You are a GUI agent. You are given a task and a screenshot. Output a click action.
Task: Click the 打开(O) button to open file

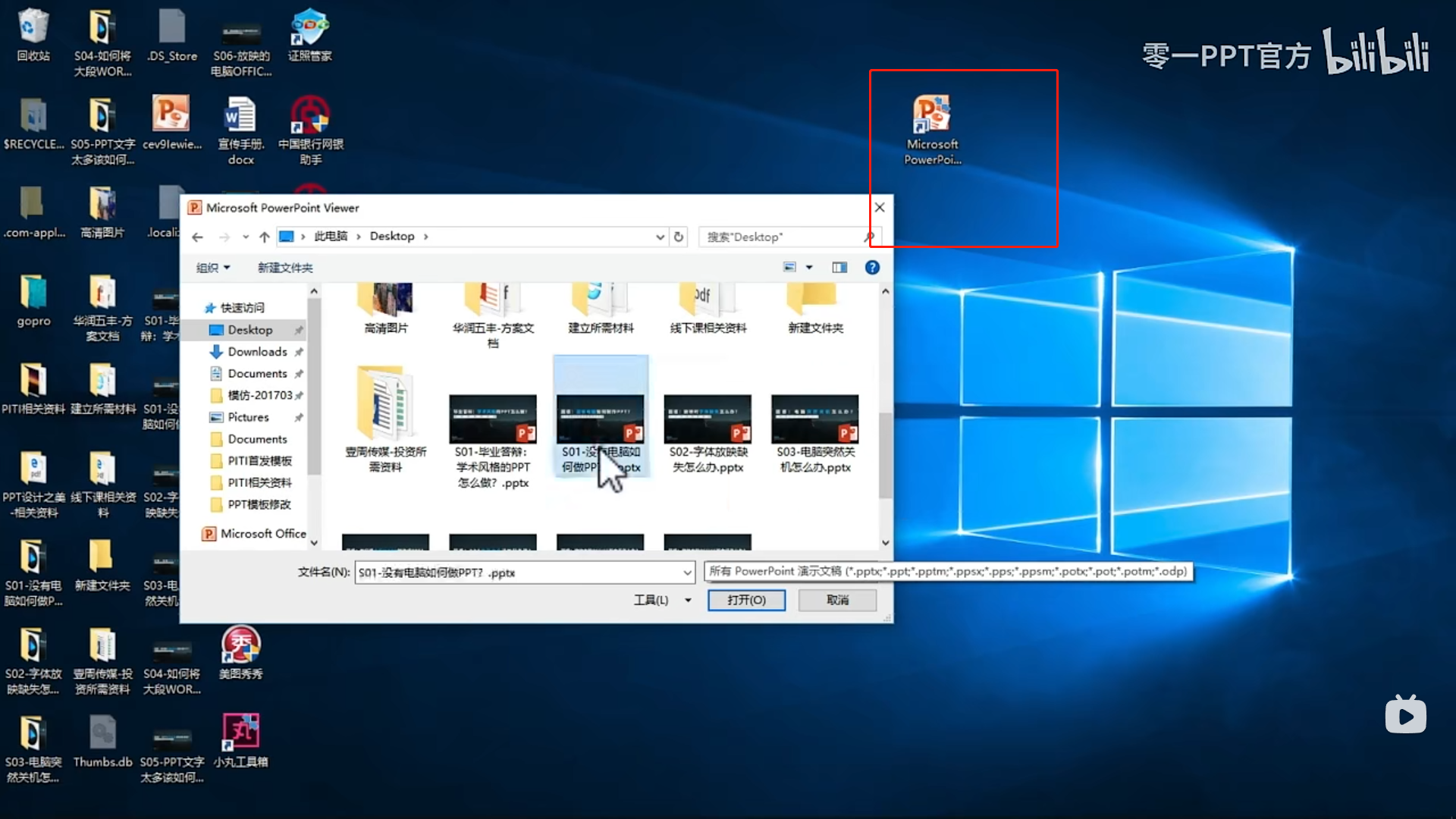(x=747, y=599)
